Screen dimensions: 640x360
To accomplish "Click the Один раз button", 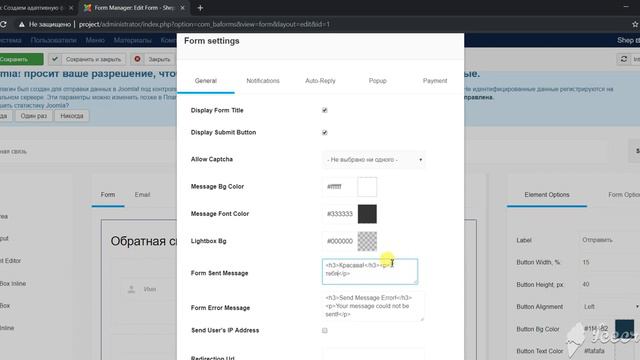I will pyautogui.click(x=33, y=116).
